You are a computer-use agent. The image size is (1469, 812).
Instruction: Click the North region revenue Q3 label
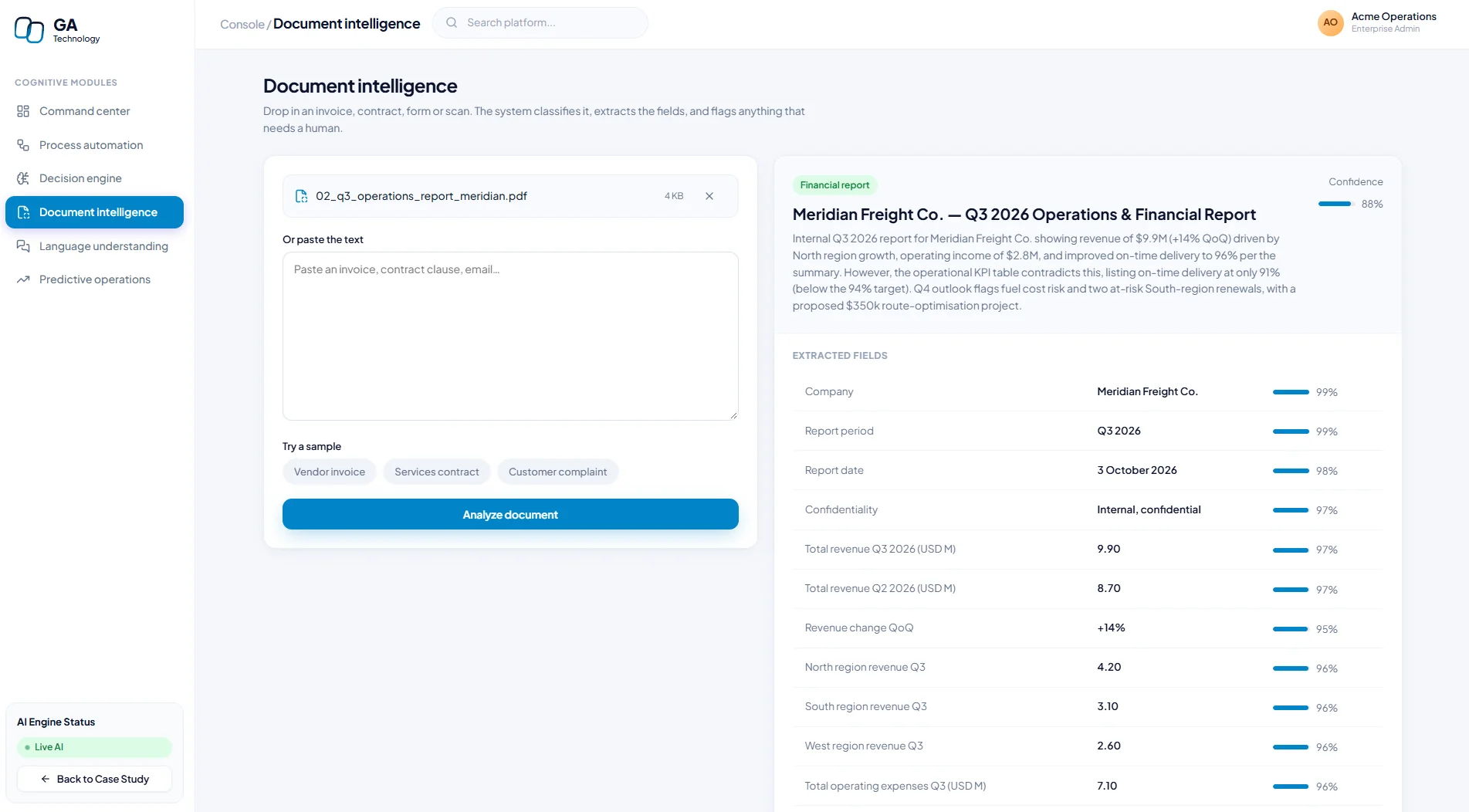point(865,667)
